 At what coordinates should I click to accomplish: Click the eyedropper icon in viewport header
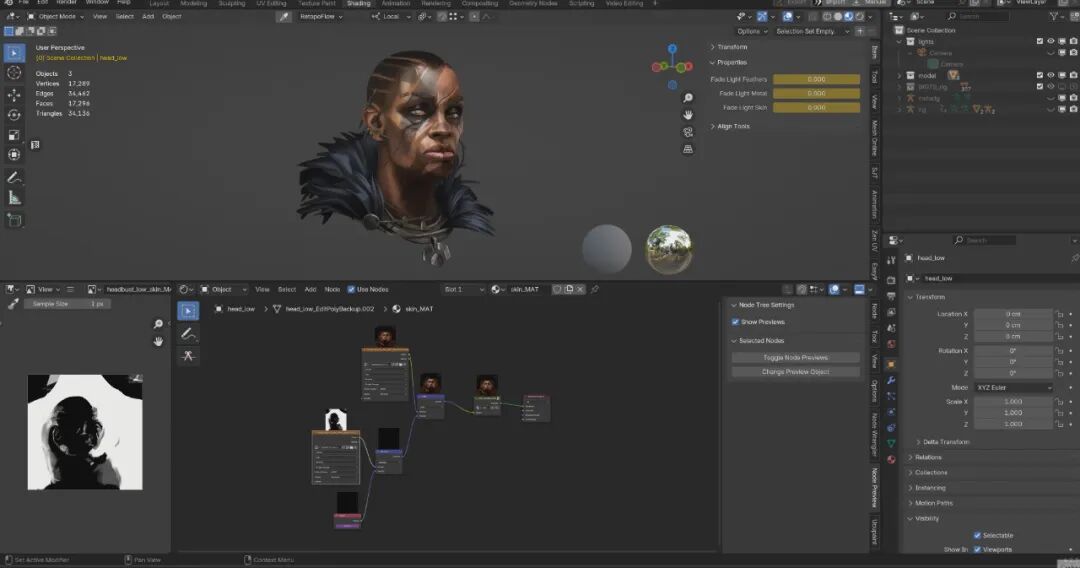pyautogui.click(x=284, y=17)
